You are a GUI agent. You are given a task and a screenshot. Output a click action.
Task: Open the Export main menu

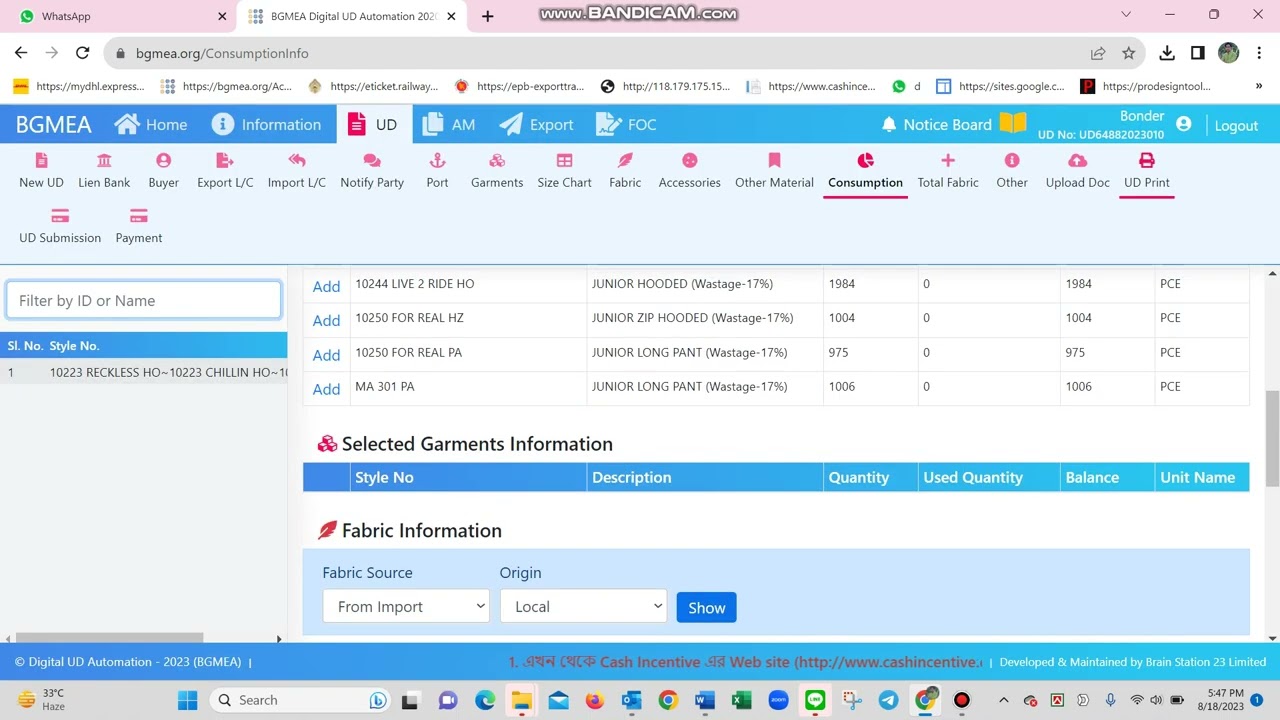tap(537, 124)
